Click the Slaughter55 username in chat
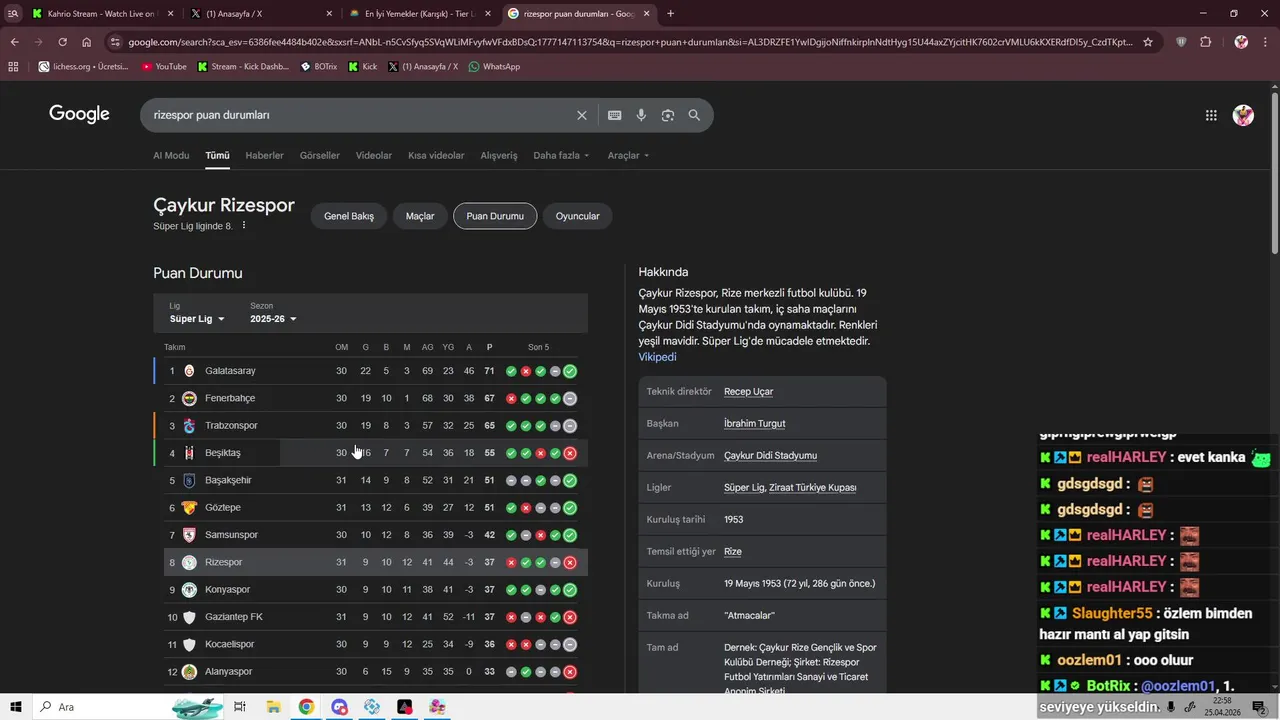 point(1112,613)
